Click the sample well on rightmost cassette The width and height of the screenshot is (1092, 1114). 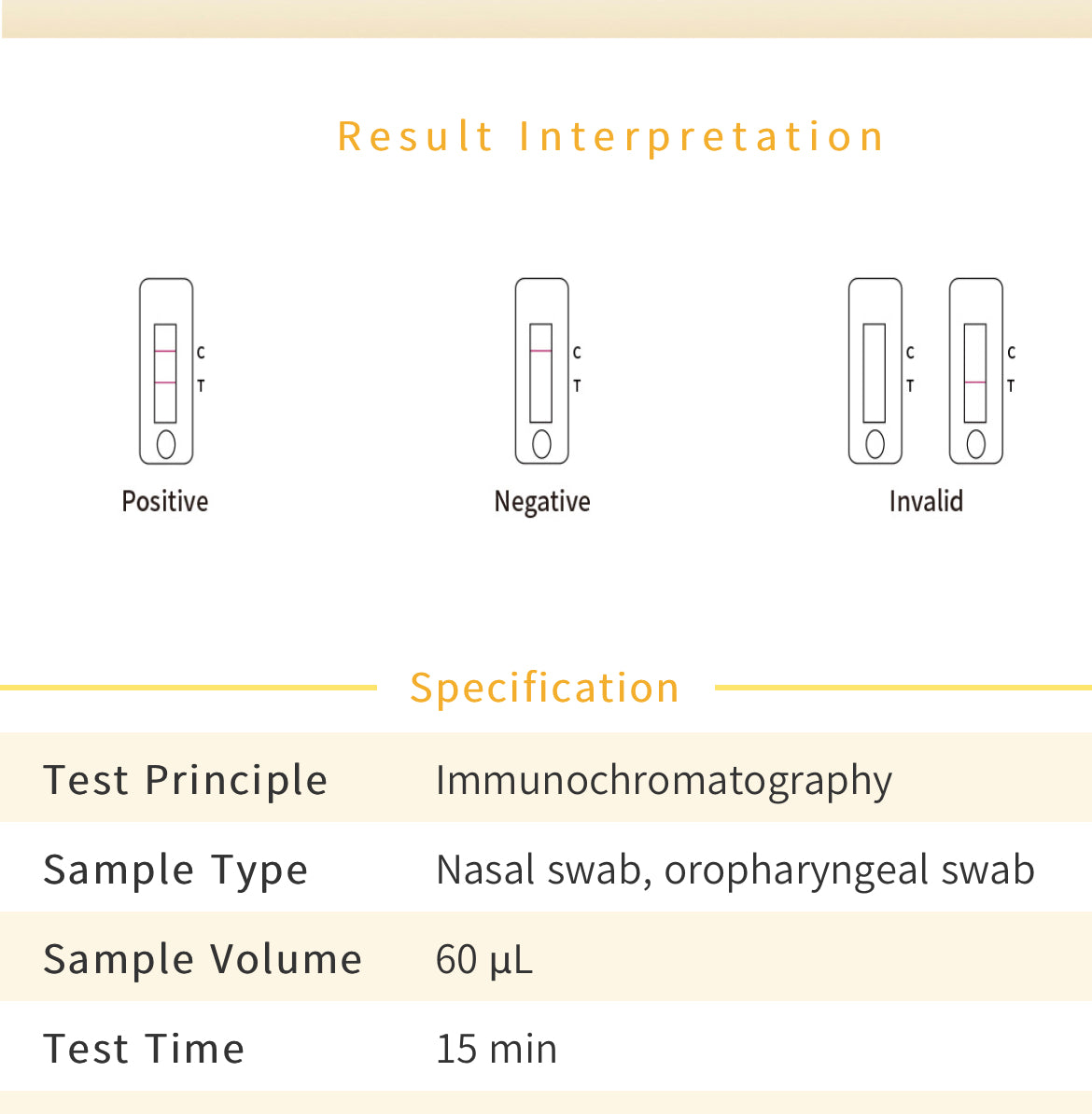[975, 444]
